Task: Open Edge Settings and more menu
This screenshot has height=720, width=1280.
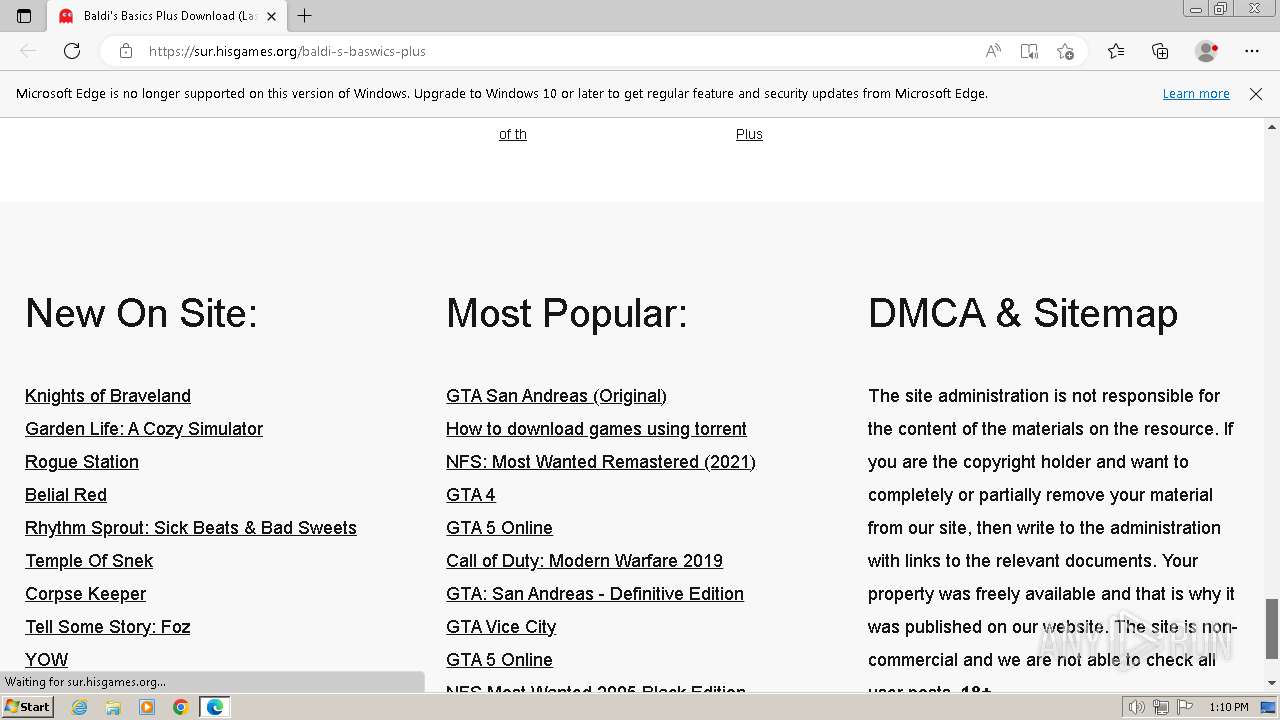Action: point(1252,51)
